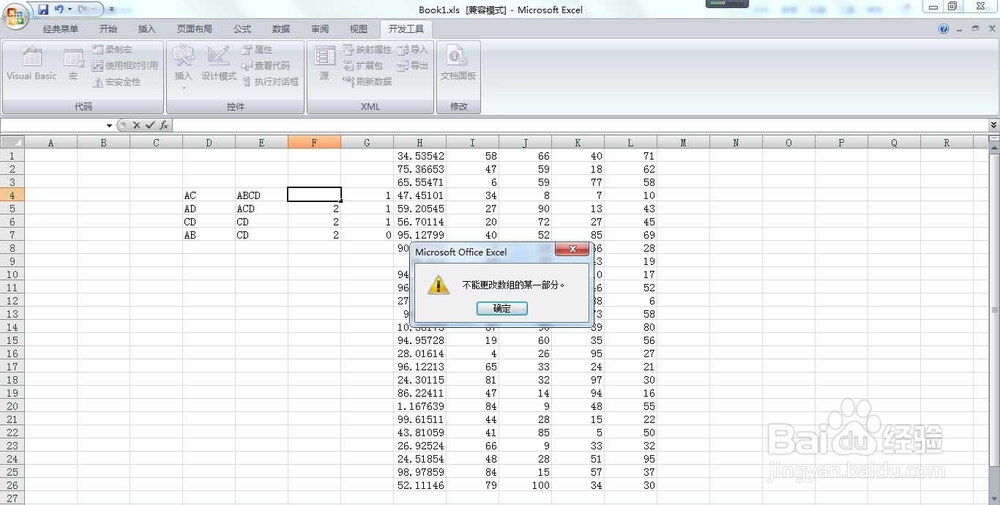Click XML 导入 import

[x=413, y=49]
